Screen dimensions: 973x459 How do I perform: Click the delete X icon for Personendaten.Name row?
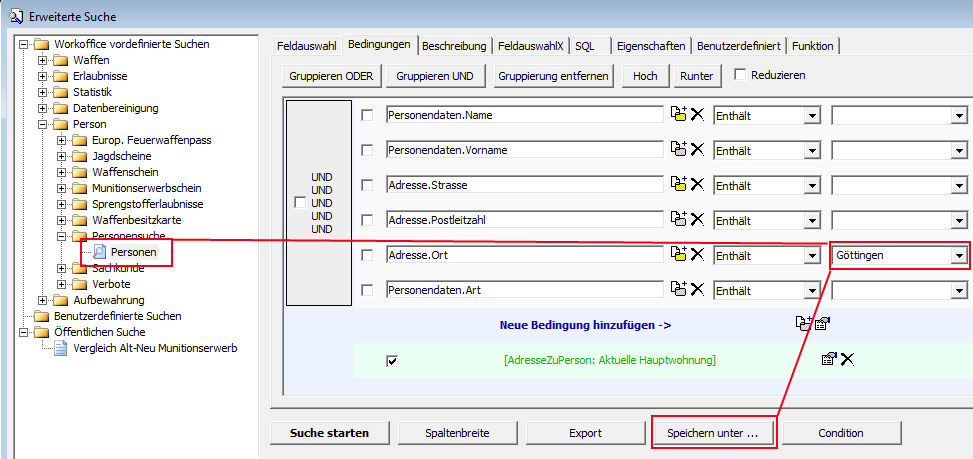point(698,115)
